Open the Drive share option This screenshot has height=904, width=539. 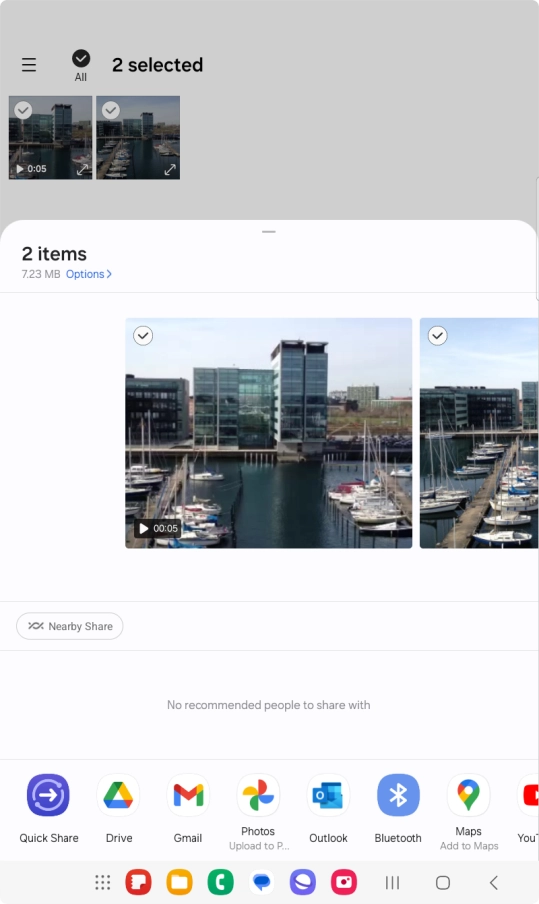point(118,795)
